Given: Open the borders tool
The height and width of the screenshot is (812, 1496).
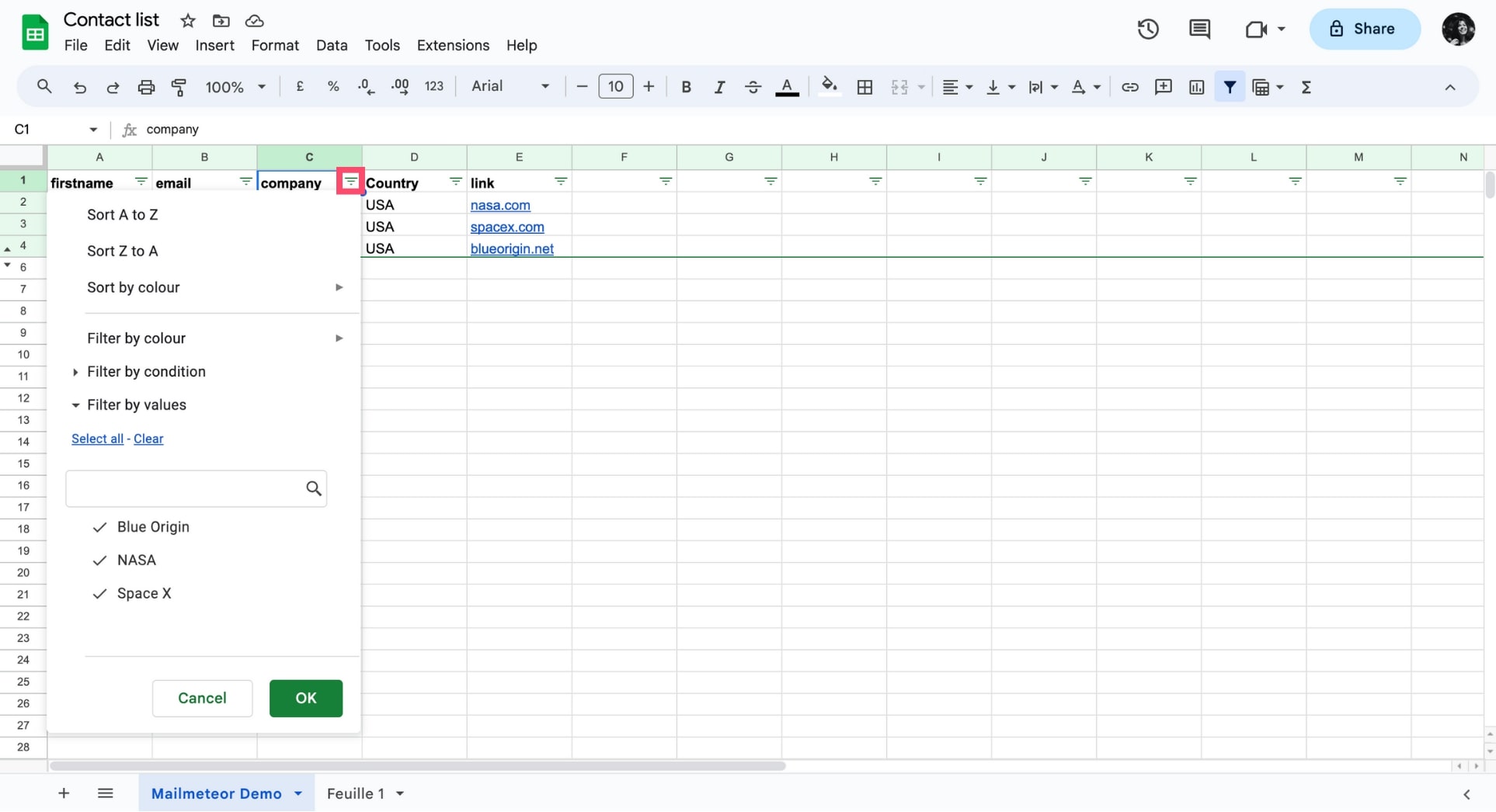Looking at the screenshot, I should pyautogui.click(x=865, y=87).
